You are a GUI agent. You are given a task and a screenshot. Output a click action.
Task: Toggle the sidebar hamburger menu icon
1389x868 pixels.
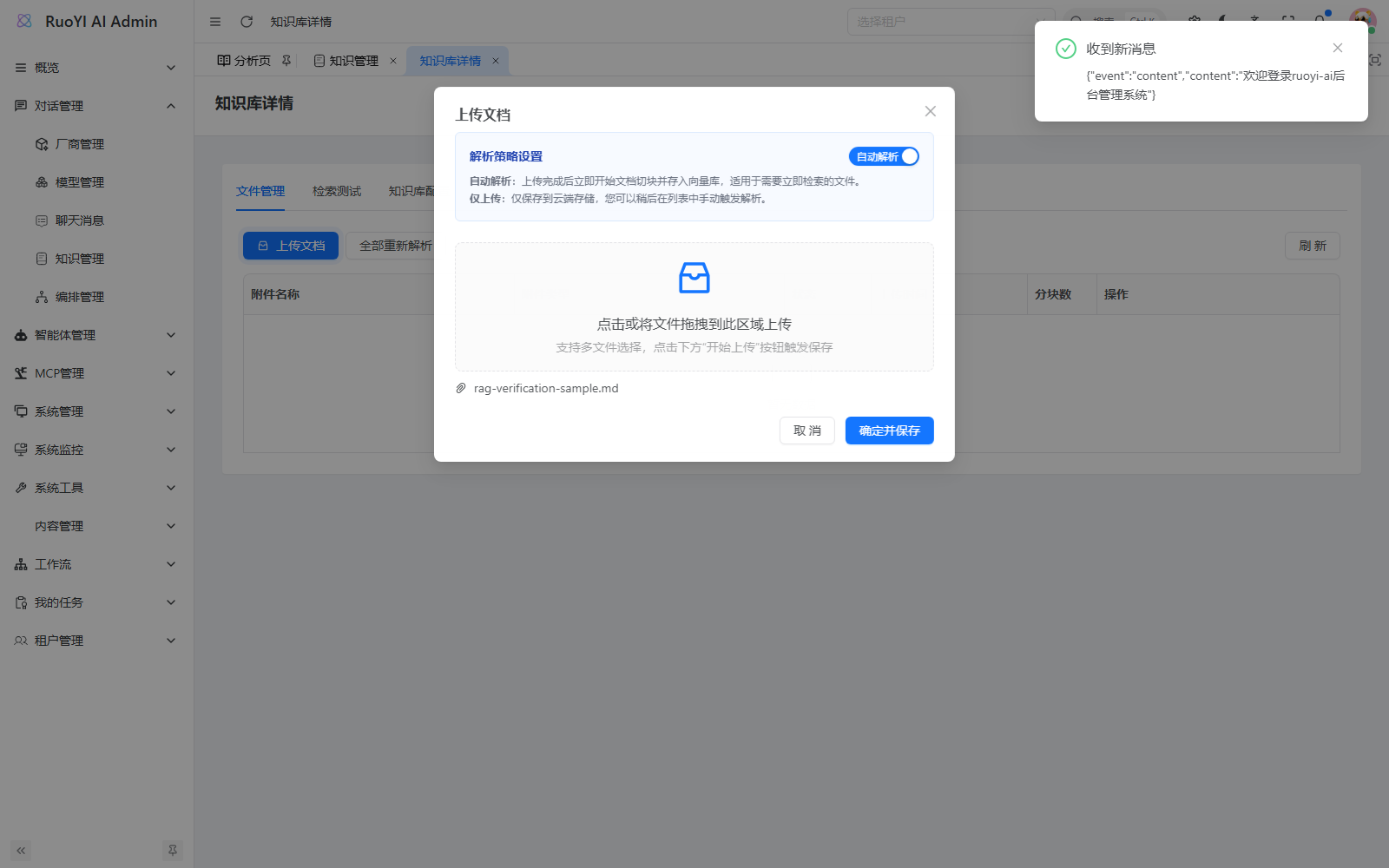(x=215, y=22)
